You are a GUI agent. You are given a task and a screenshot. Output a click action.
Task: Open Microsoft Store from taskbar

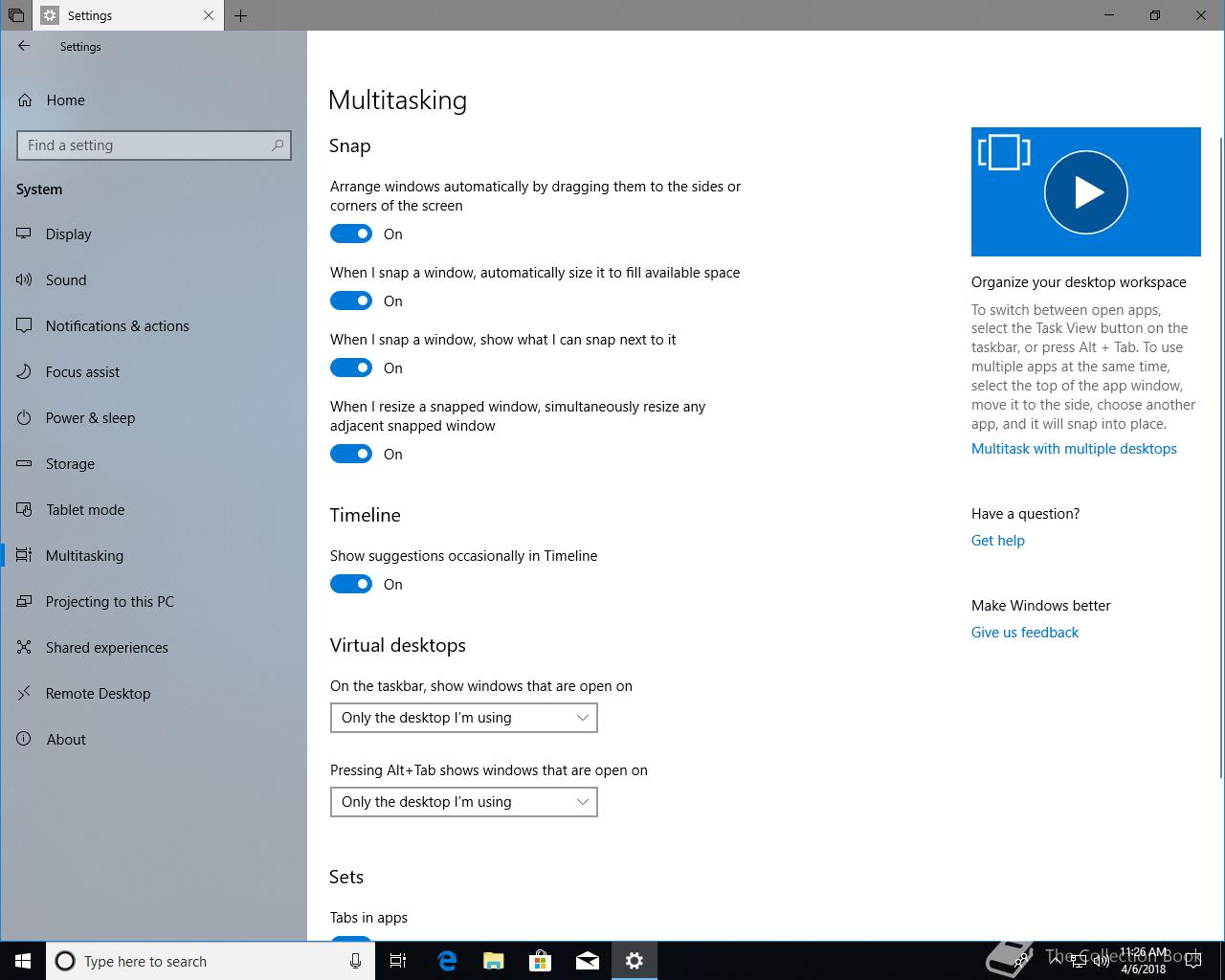[x=541, y=961]
